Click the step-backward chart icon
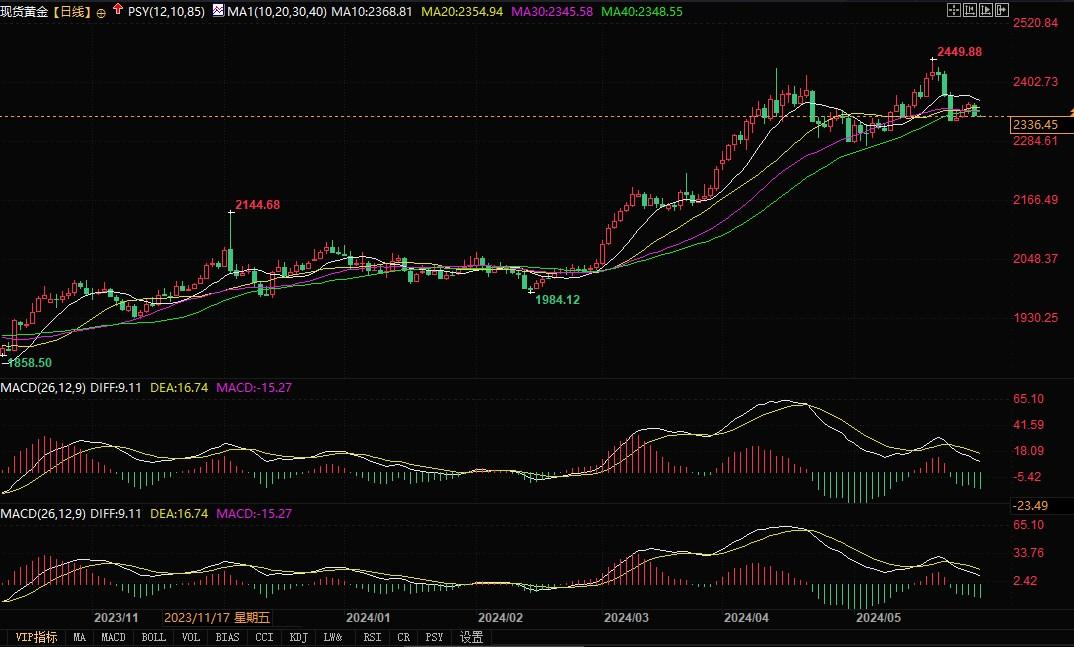This screenshot has width=1074, height=647. click(x=970, y=10)
